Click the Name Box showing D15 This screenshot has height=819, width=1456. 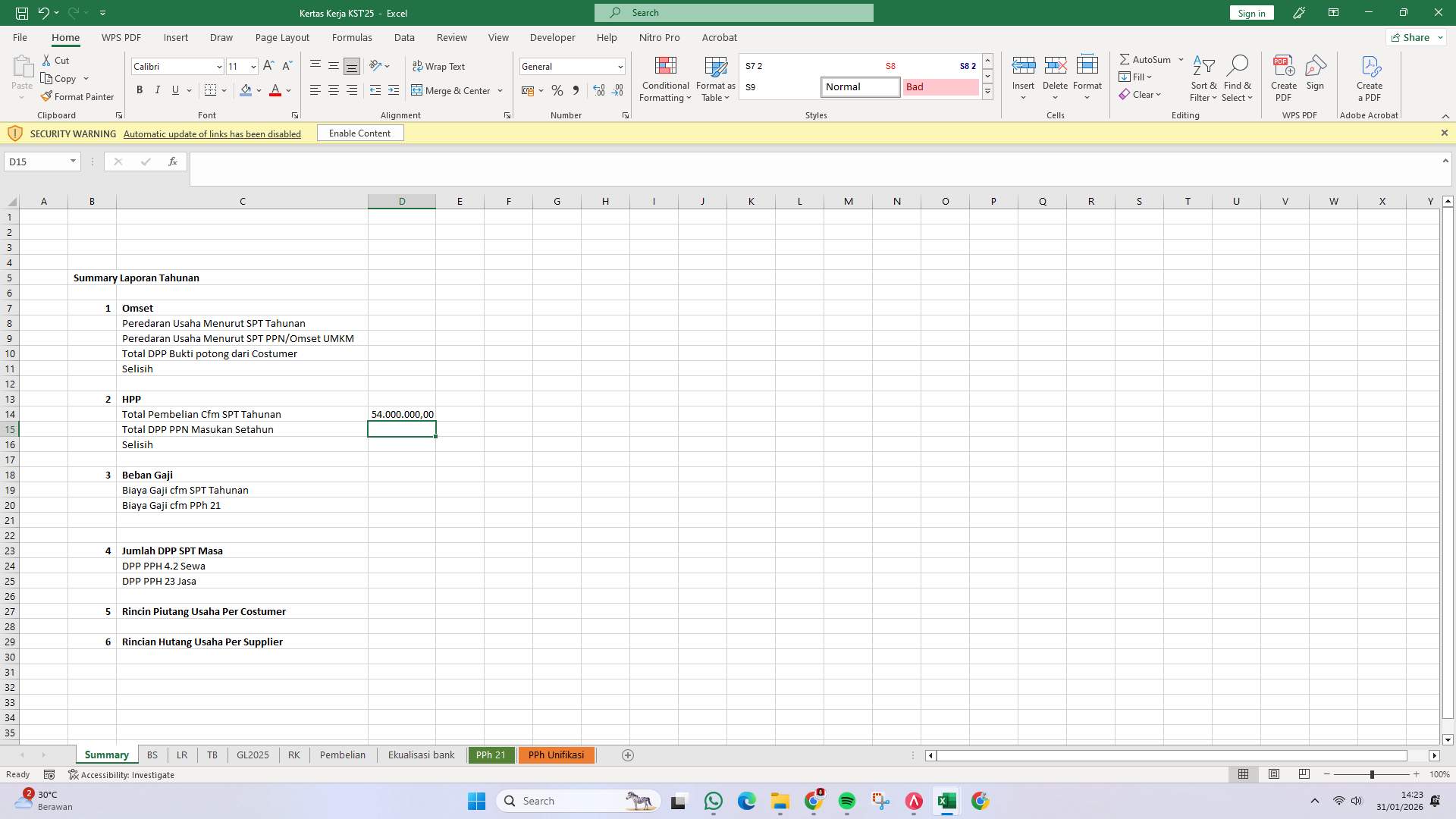(36, 162)
